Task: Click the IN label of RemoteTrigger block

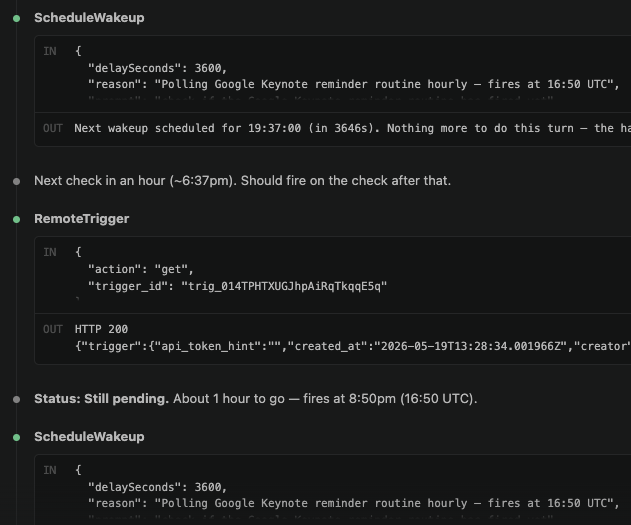Action: (x=50, y=252)
